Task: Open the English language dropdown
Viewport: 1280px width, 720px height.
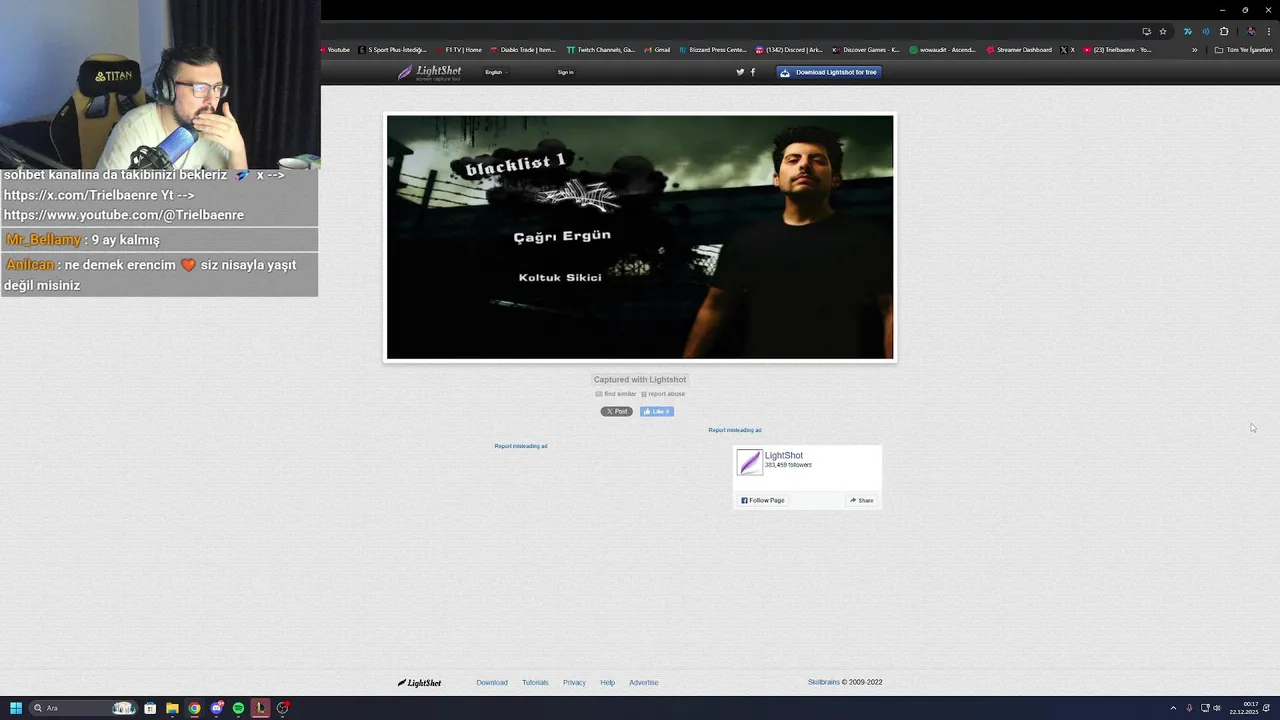Action: [x=495, y=72]
